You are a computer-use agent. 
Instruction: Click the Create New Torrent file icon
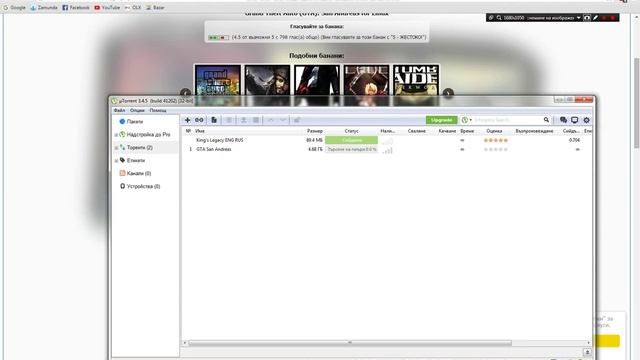pyautogui.click(x=214, y=120)
